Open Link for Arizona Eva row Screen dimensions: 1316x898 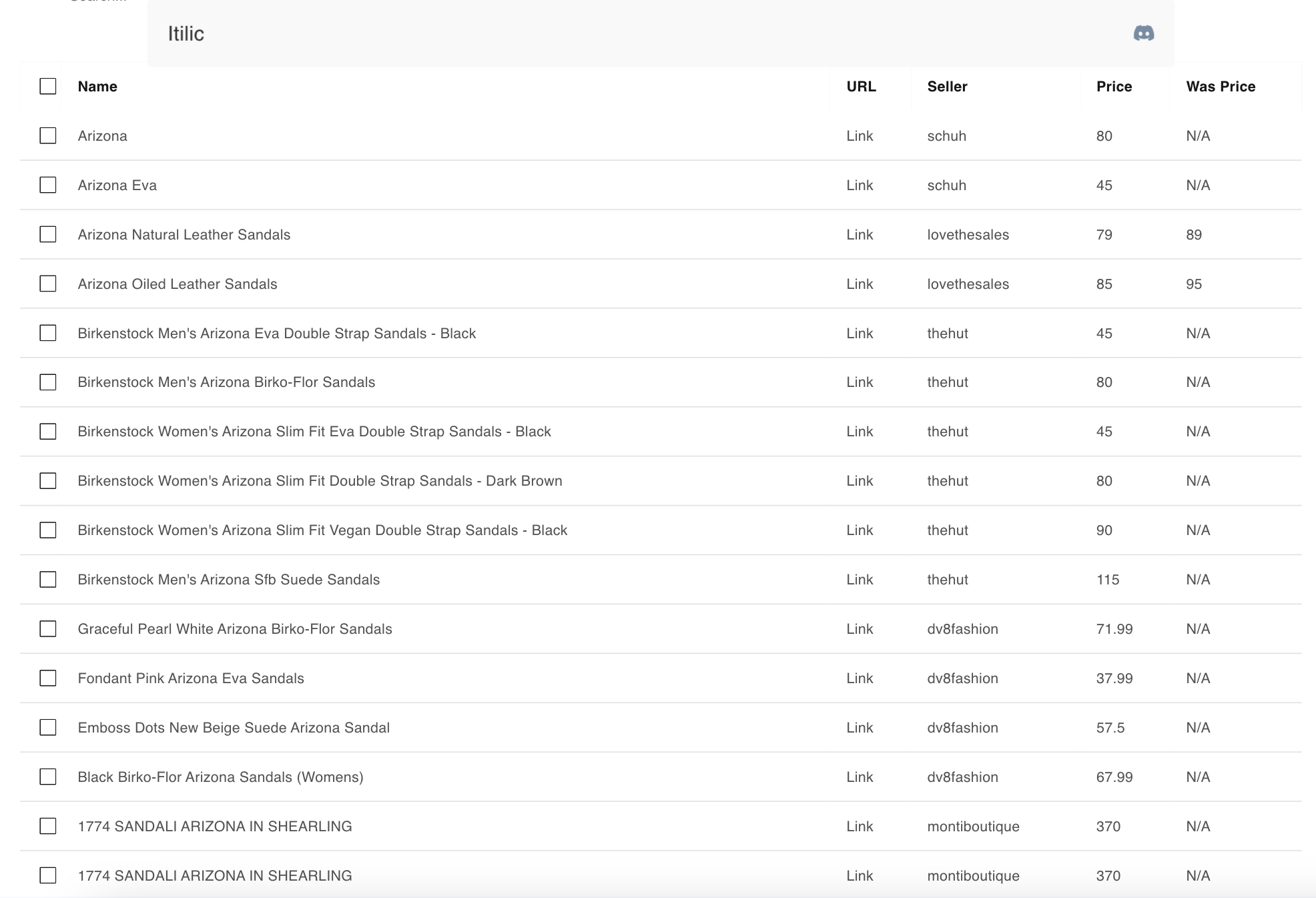[x=860, y=185]
